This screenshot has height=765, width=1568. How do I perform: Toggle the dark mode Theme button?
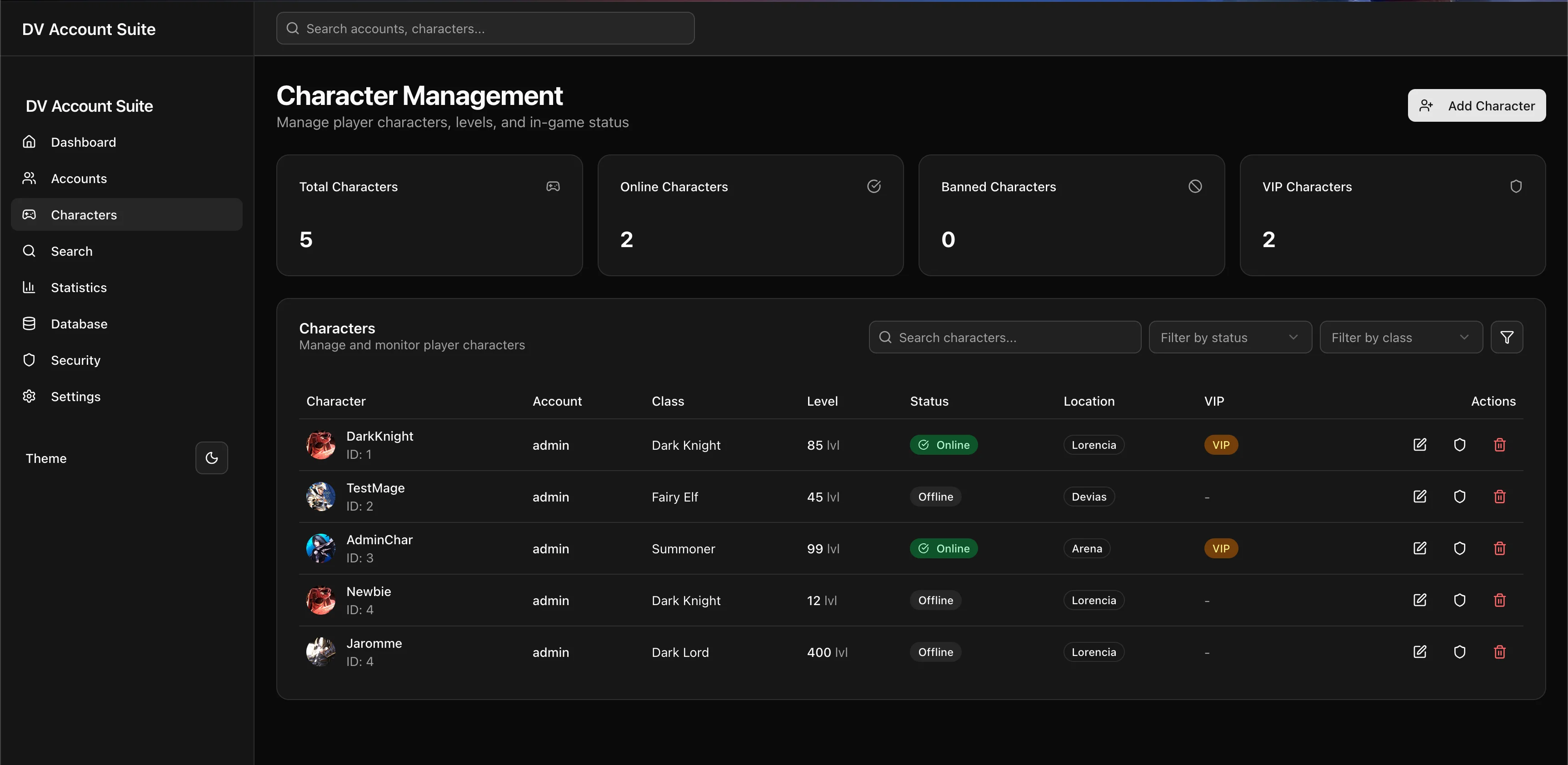coord(211,457)
